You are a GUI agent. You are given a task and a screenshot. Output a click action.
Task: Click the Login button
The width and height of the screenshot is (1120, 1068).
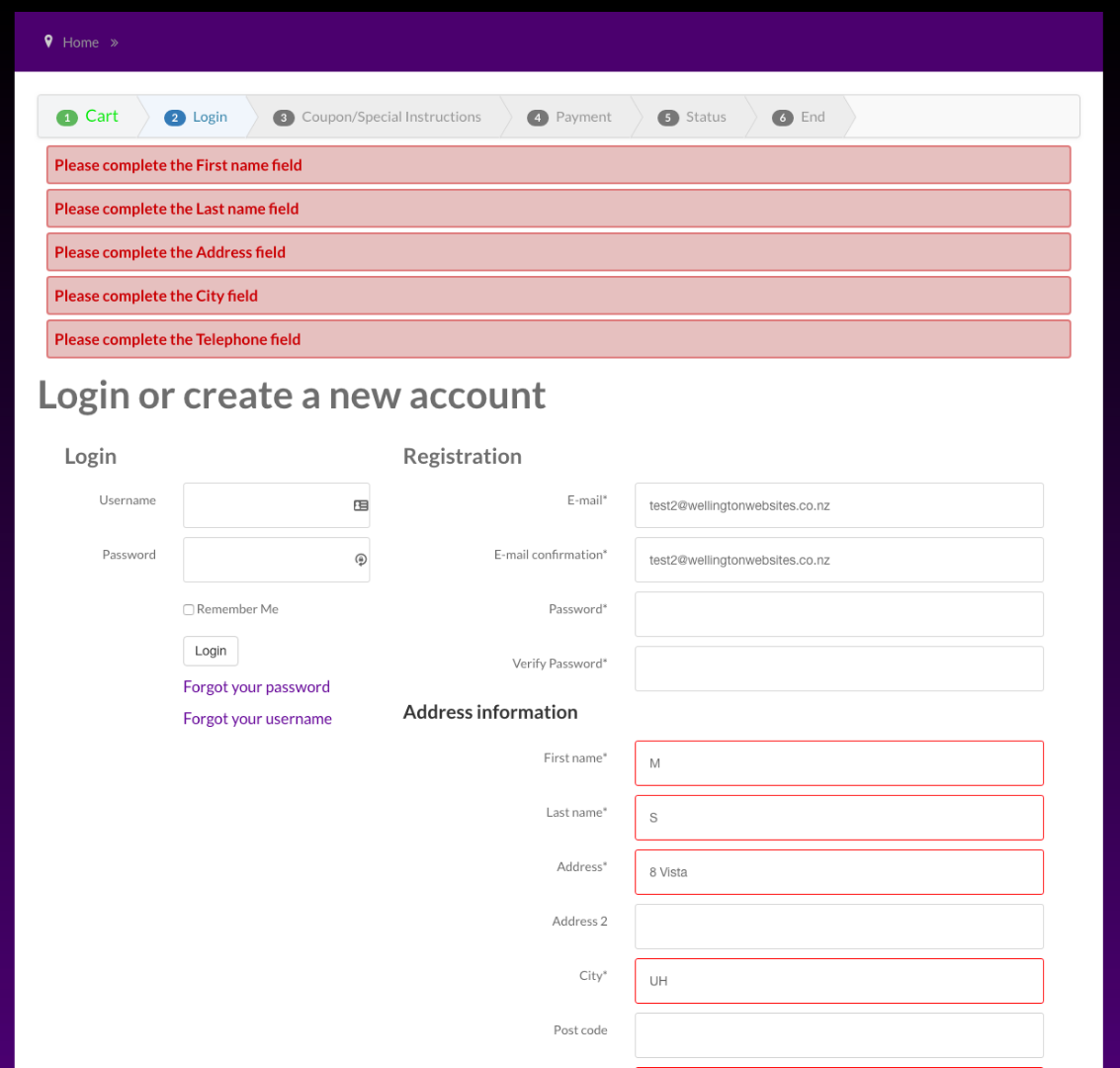pyautogui.click(x=211, y=651)
